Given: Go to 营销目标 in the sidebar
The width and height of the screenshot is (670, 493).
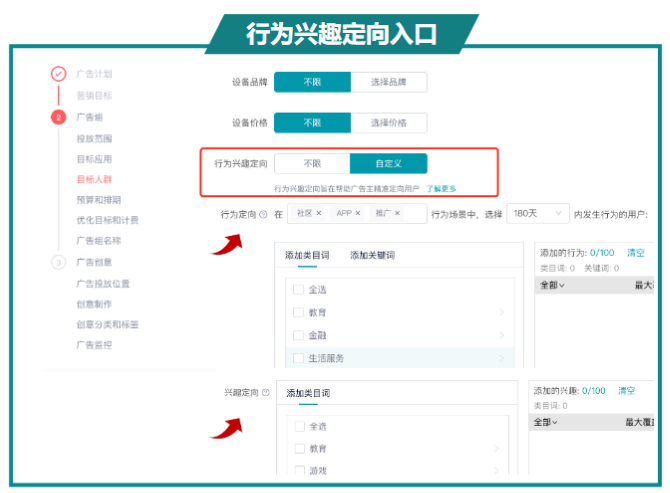Looking at the screenshot, I should point(94,96).
